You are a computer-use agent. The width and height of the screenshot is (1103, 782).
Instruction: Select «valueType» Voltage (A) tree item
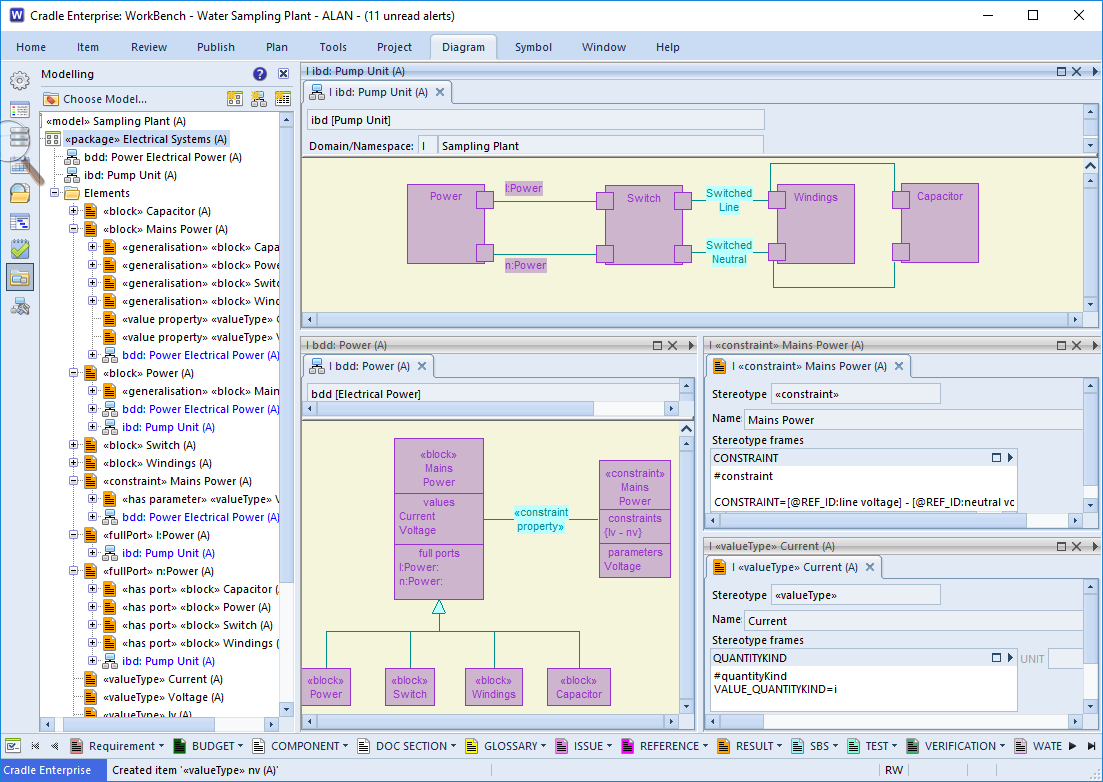click(x=163, y=698)
